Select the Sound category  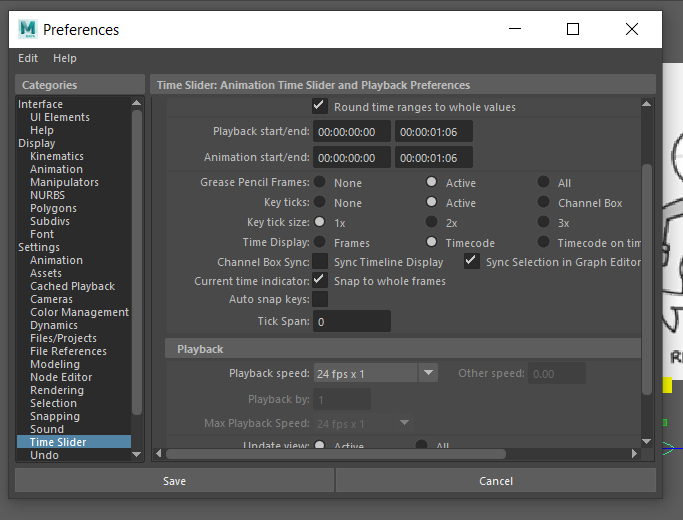[x=47, y=429]
